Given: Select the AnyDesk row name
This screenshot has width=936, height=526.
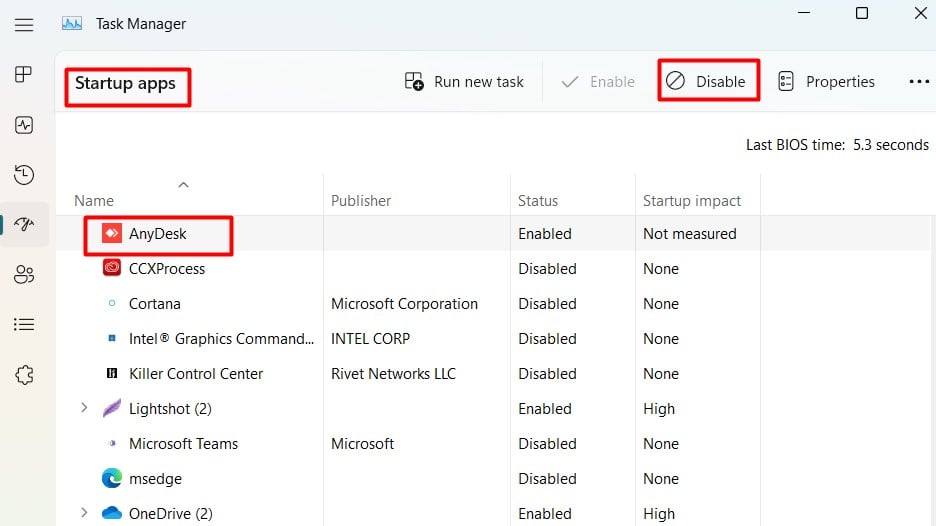Looking at the screenshot, I should [158, 233].
